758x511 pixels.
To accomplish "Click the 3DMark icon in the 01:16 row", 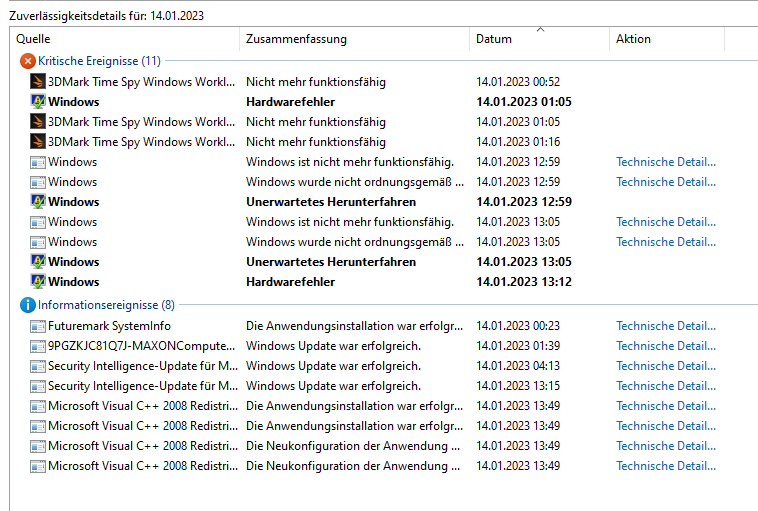I will pyautogui.click(x=38, y=141).
